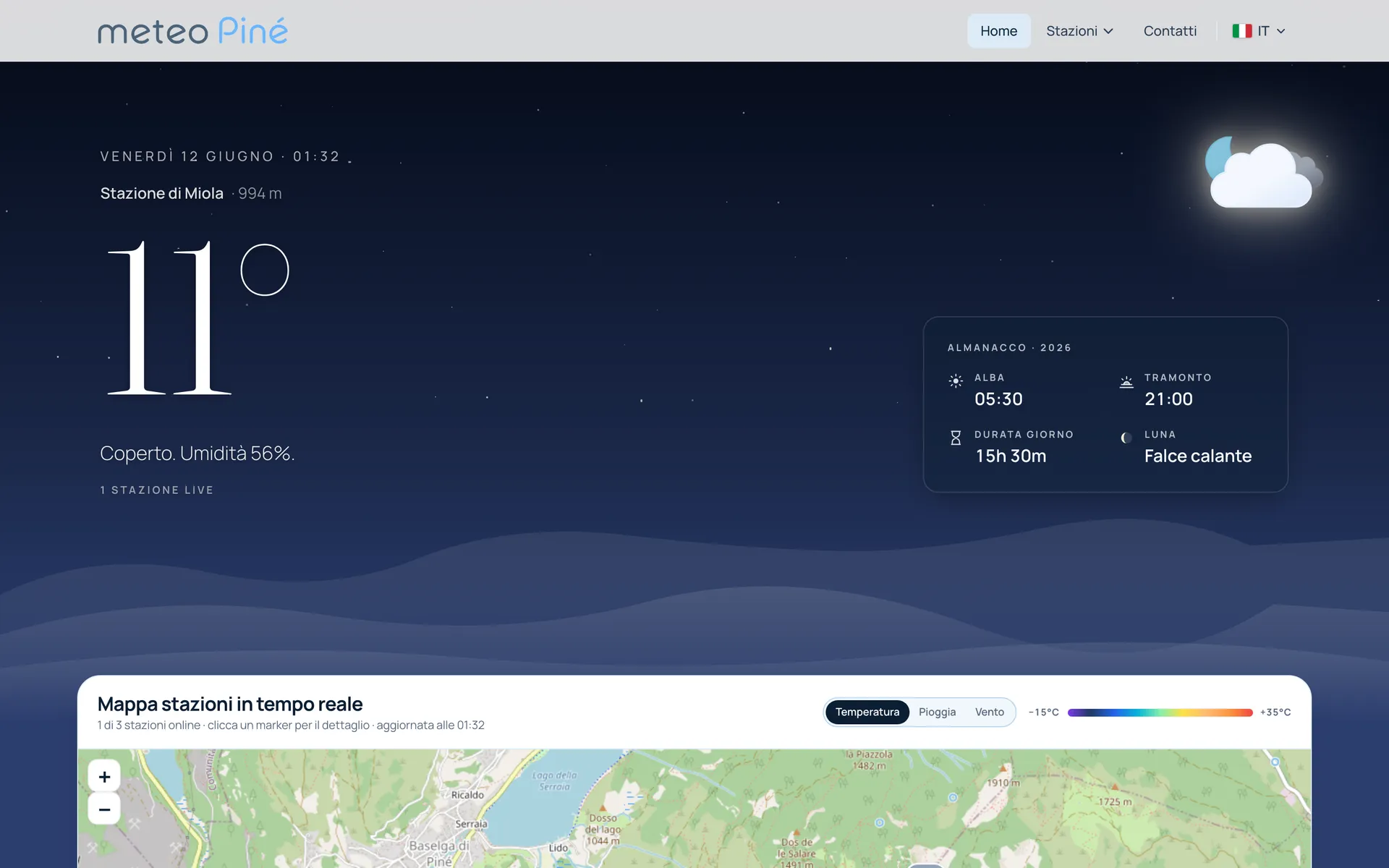Image resolution: width=1389 pixels, height=868 pixels.
Task: Click the moon phase icon beside Luna
Action: coord(1126,438)
